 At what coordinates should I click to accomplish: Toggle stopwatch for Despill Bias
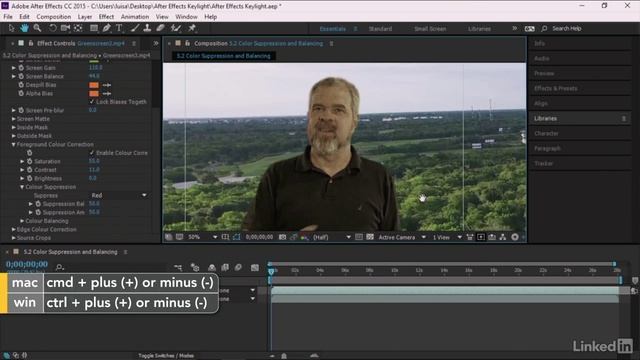pos(21,85)
